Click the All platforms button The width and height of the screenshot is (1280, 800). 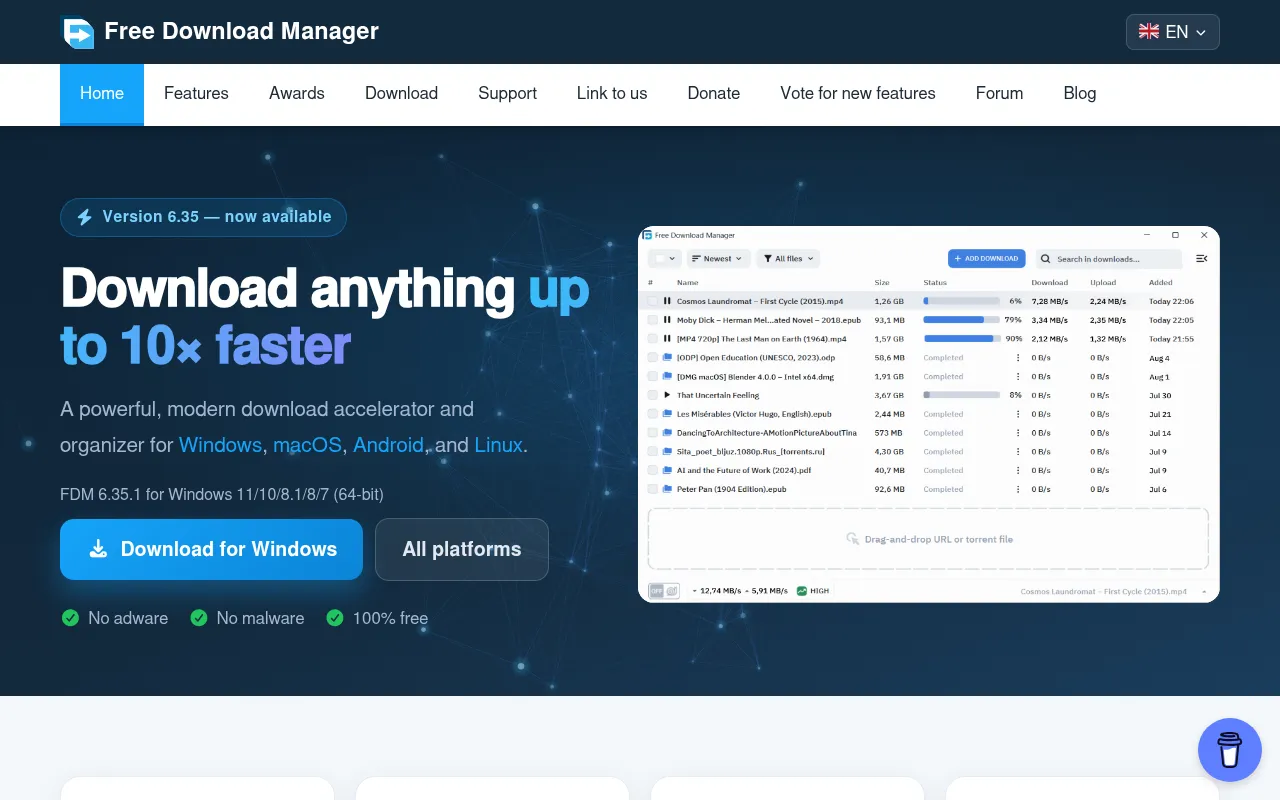tap(462, 549)
